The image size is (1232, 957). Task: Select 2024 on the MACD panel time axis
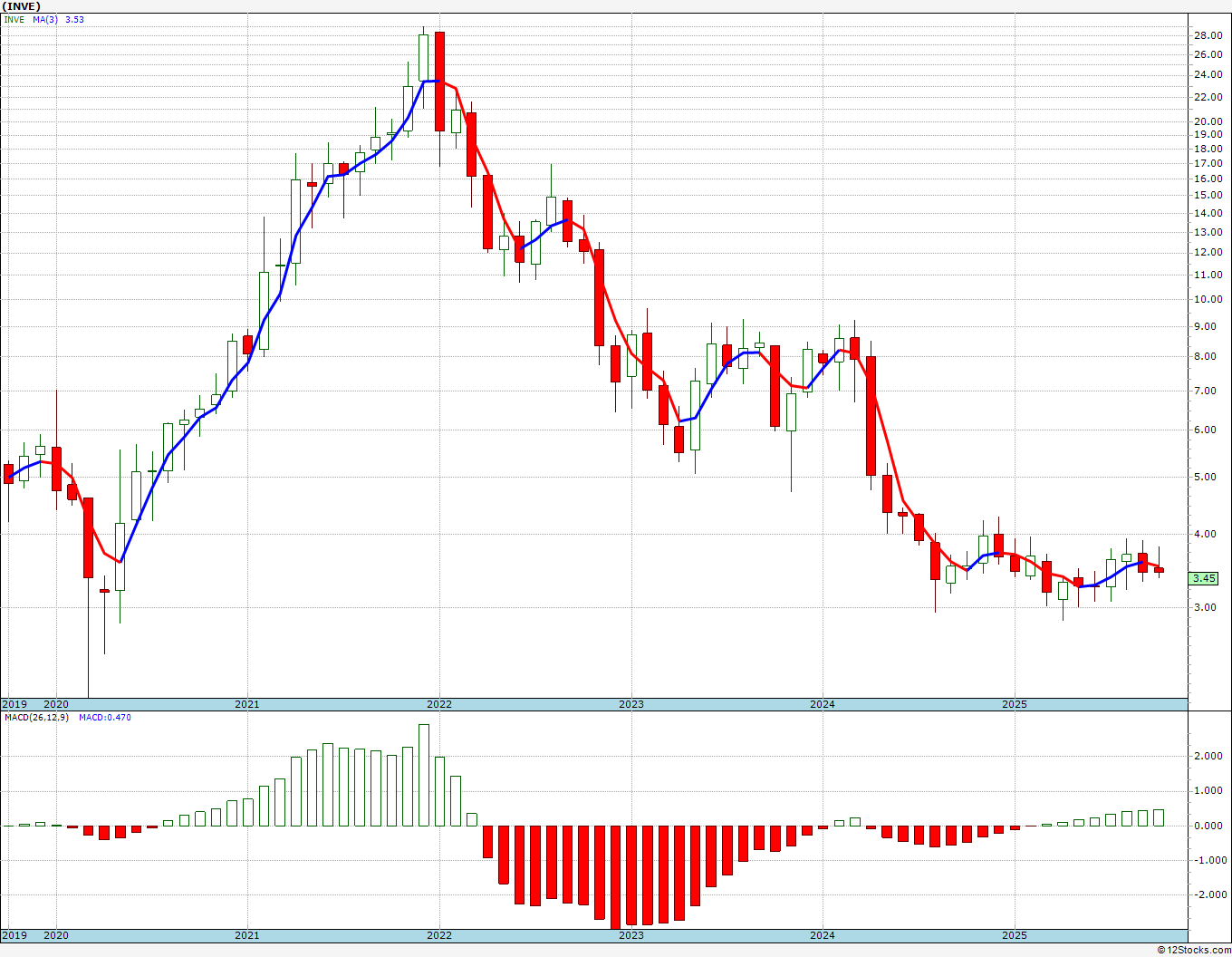pyautogui.click(x=823, y=935)
